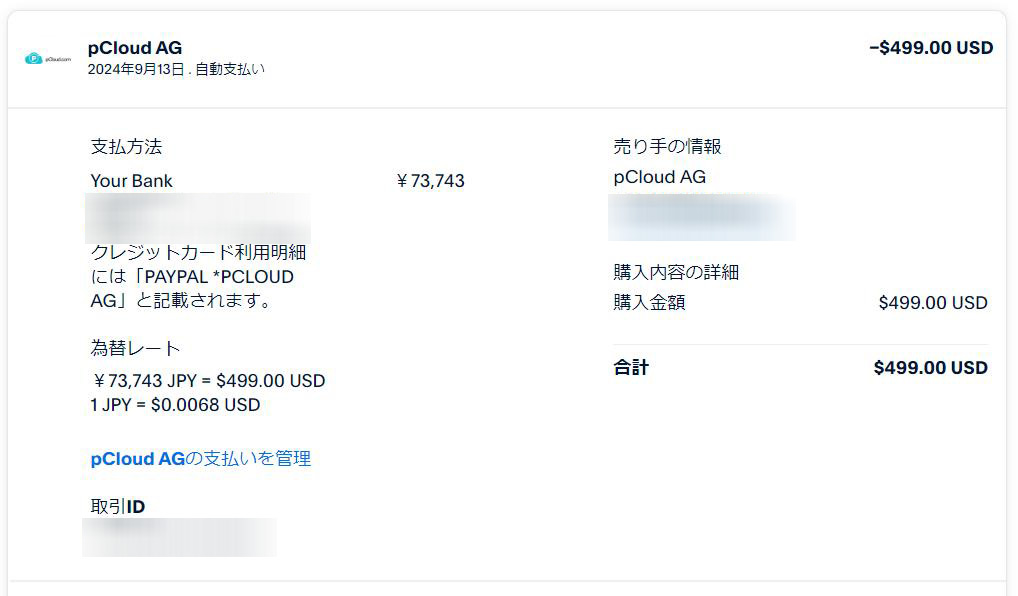Click the pCloud logo icon

[48, 59]
